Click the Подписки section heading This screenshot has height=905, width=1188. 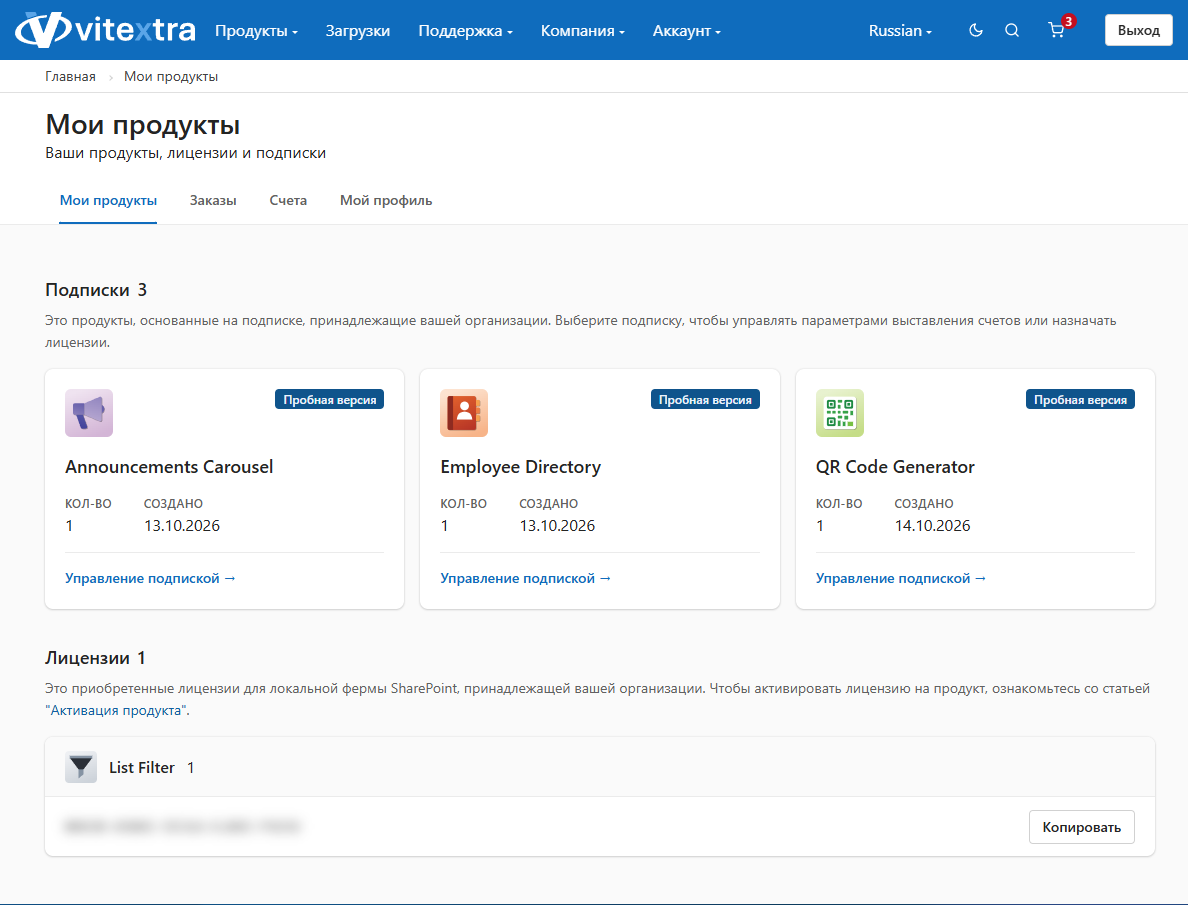click(x=88, y=290)
